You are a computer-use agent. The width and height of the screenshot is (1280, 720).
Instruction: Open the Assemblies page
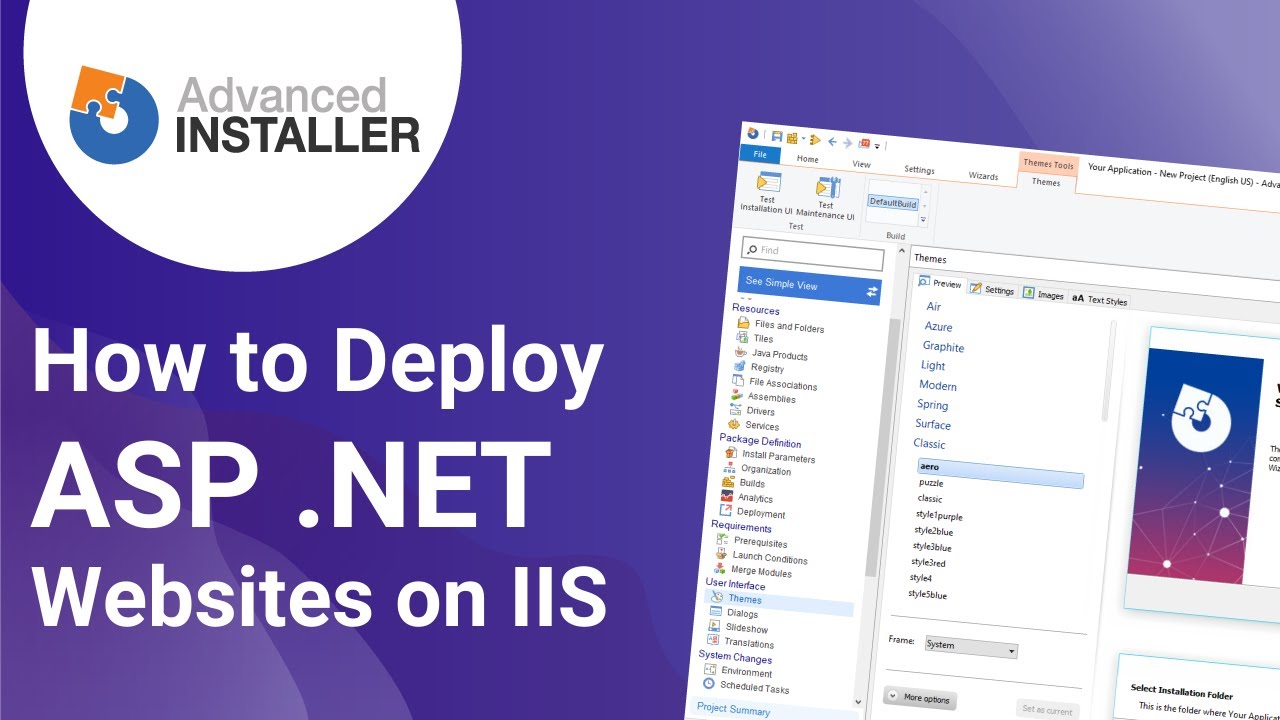pos(771,398)
